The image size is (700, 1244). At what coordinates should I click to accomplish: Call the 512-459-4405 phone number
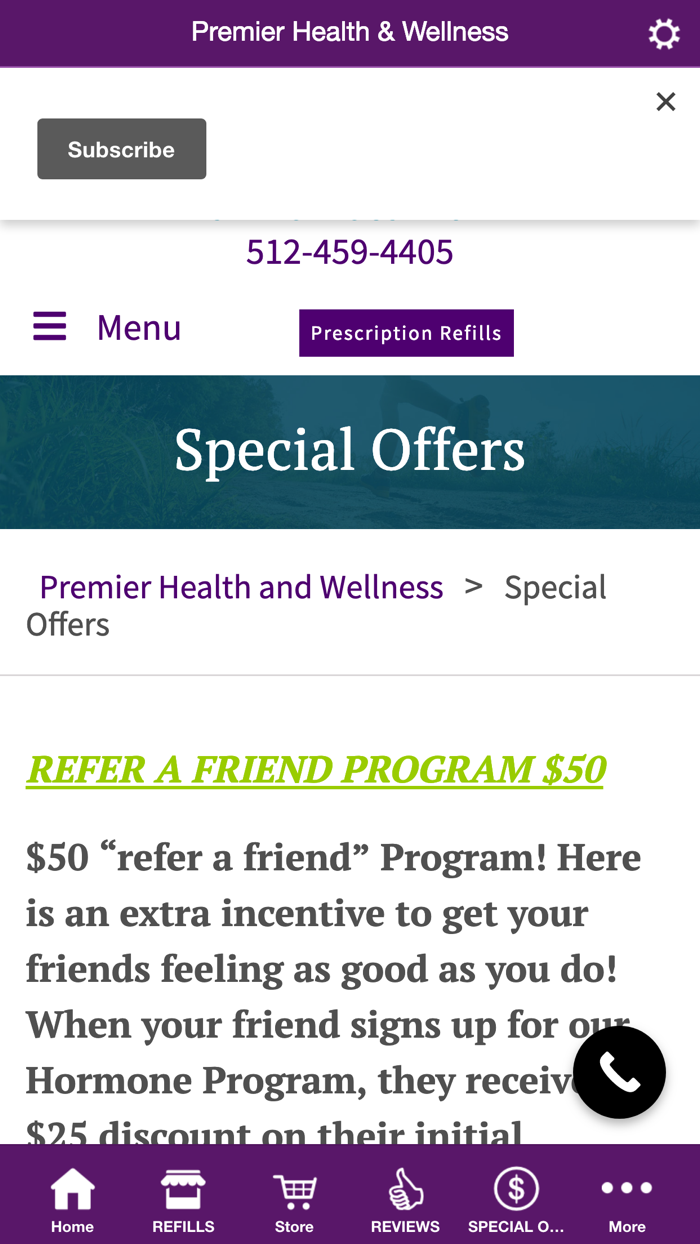(349, 251)
